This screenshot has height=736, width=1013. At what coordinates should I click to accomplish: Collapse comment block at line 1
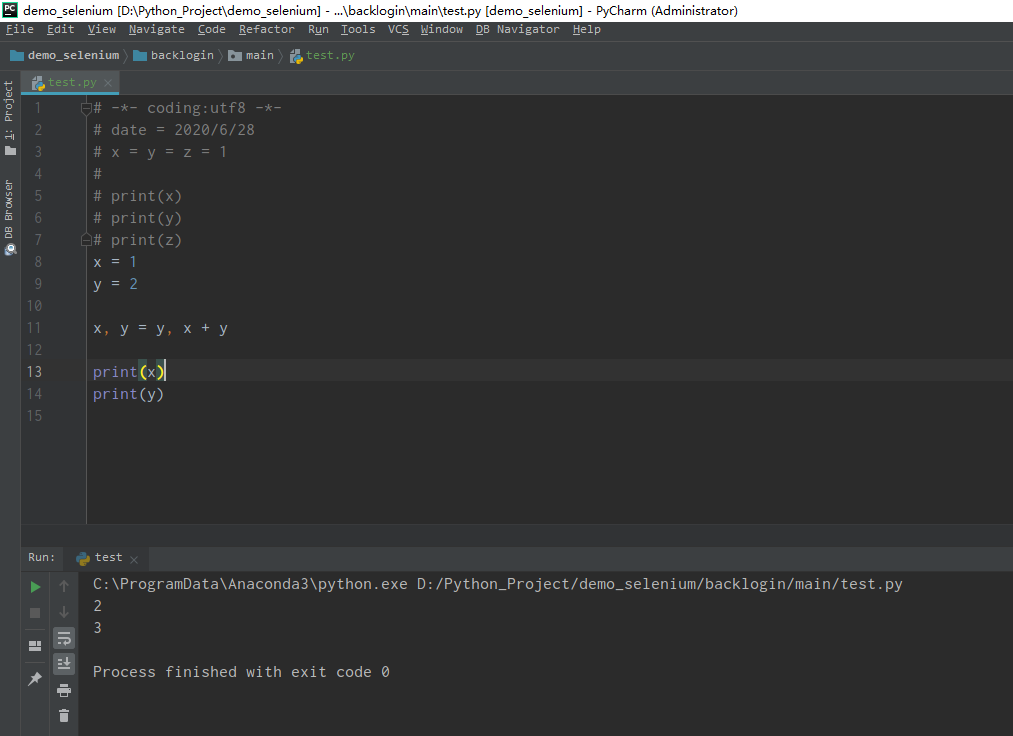click(x=86, y=108)
